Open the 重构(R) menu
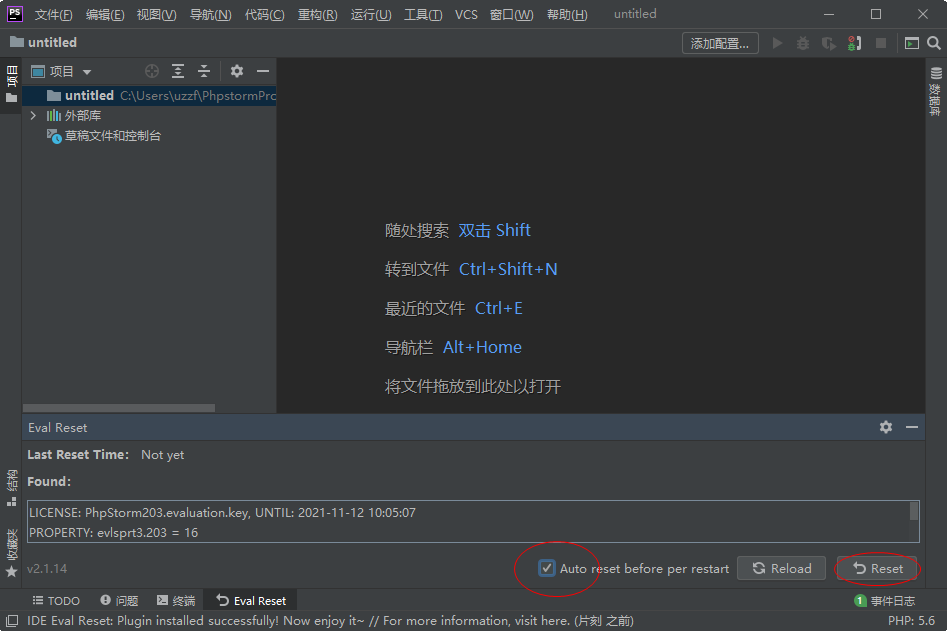Screen dimensions: 947x631 coord(318,14)
